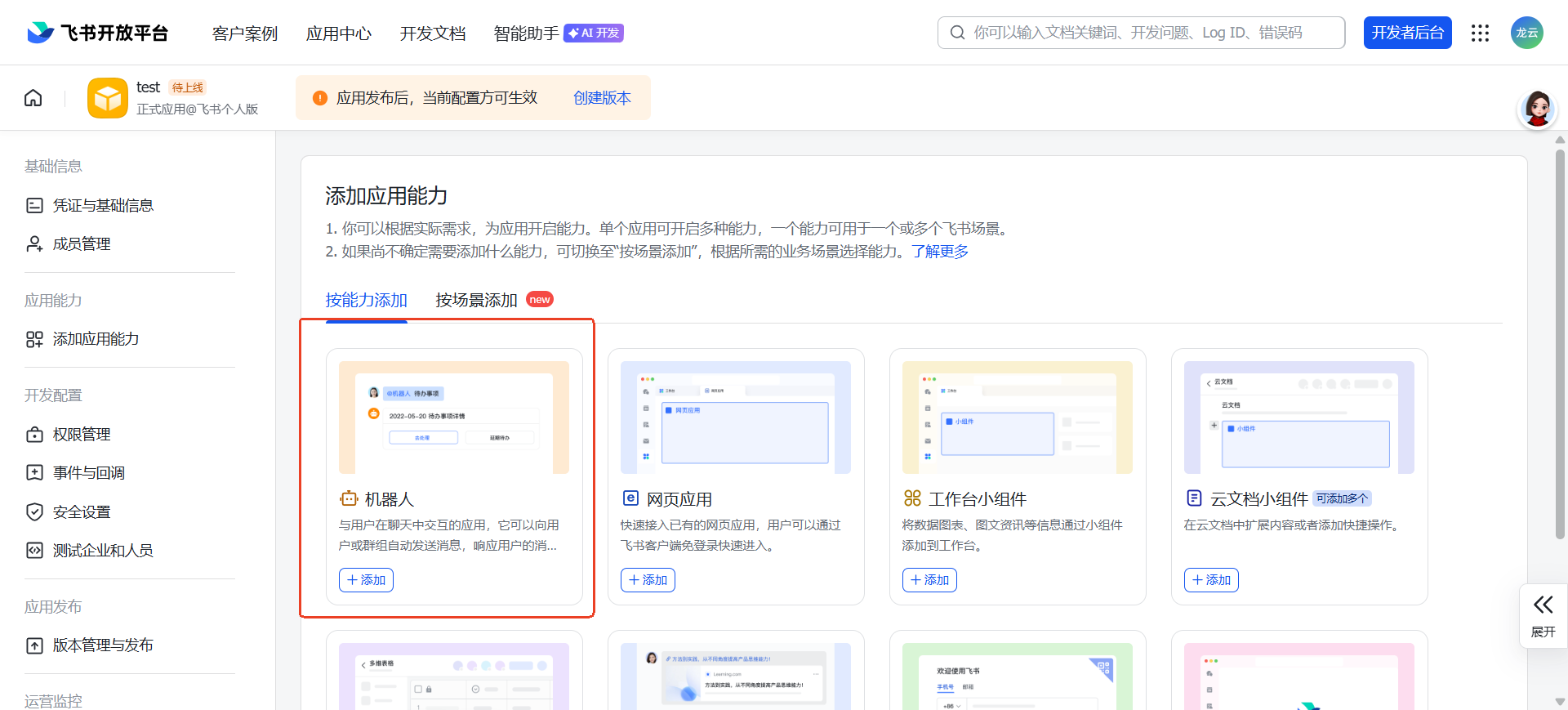Click the test app cube icon
Image resolution: width=1568 pixels, height=710 pixels.
108,98
